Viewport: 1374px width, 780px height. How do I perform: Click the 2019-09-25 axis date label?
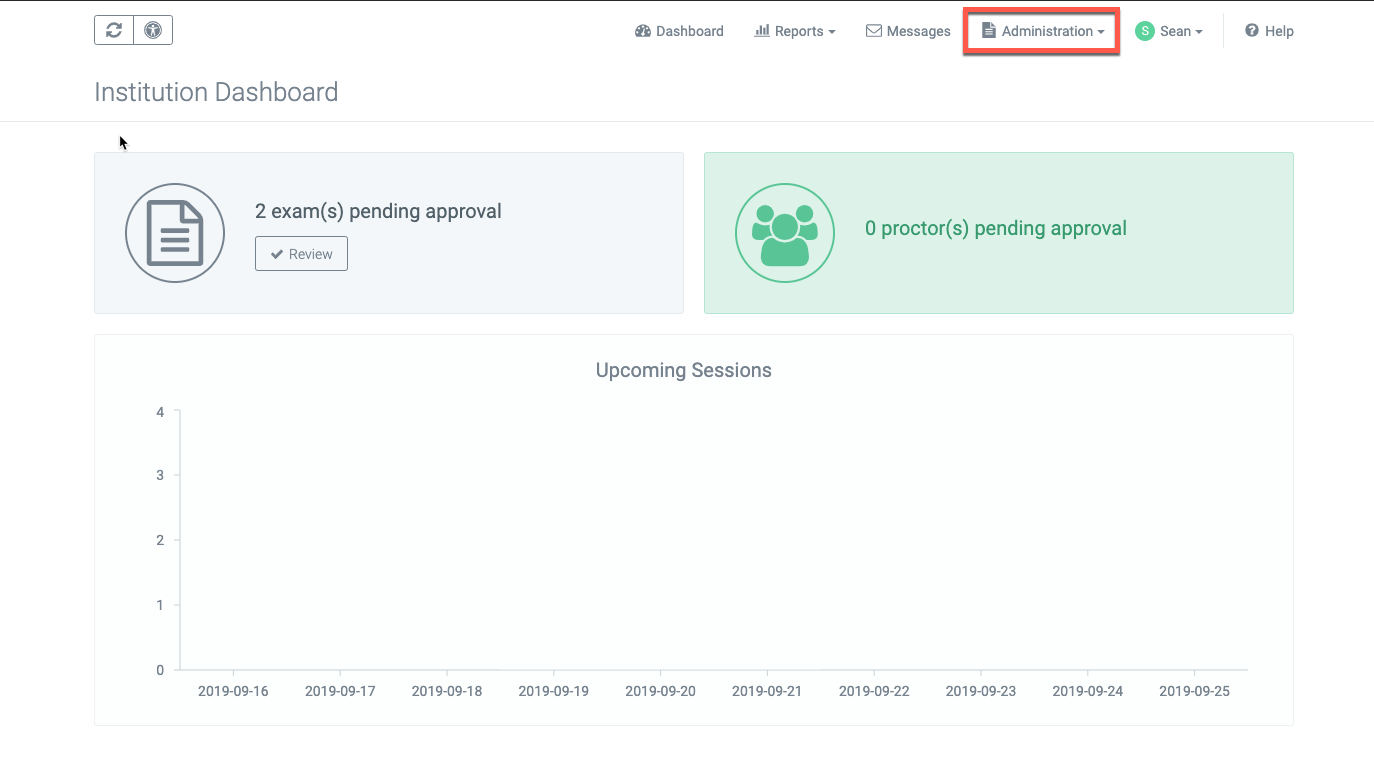(x=1194, y=691)
